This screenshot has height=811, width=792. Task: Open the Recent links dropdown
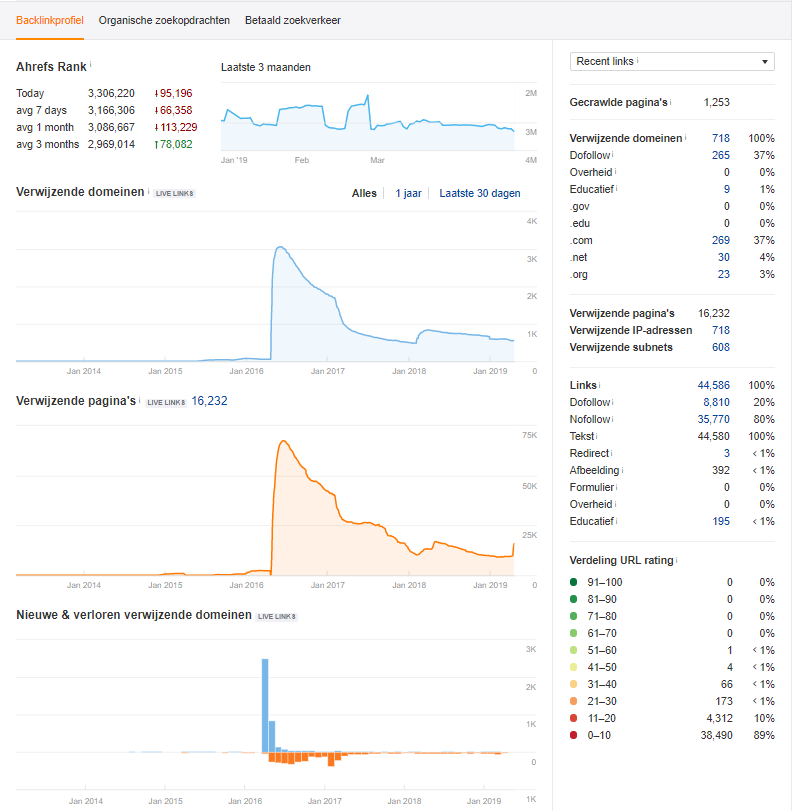(x=672, y=62)
